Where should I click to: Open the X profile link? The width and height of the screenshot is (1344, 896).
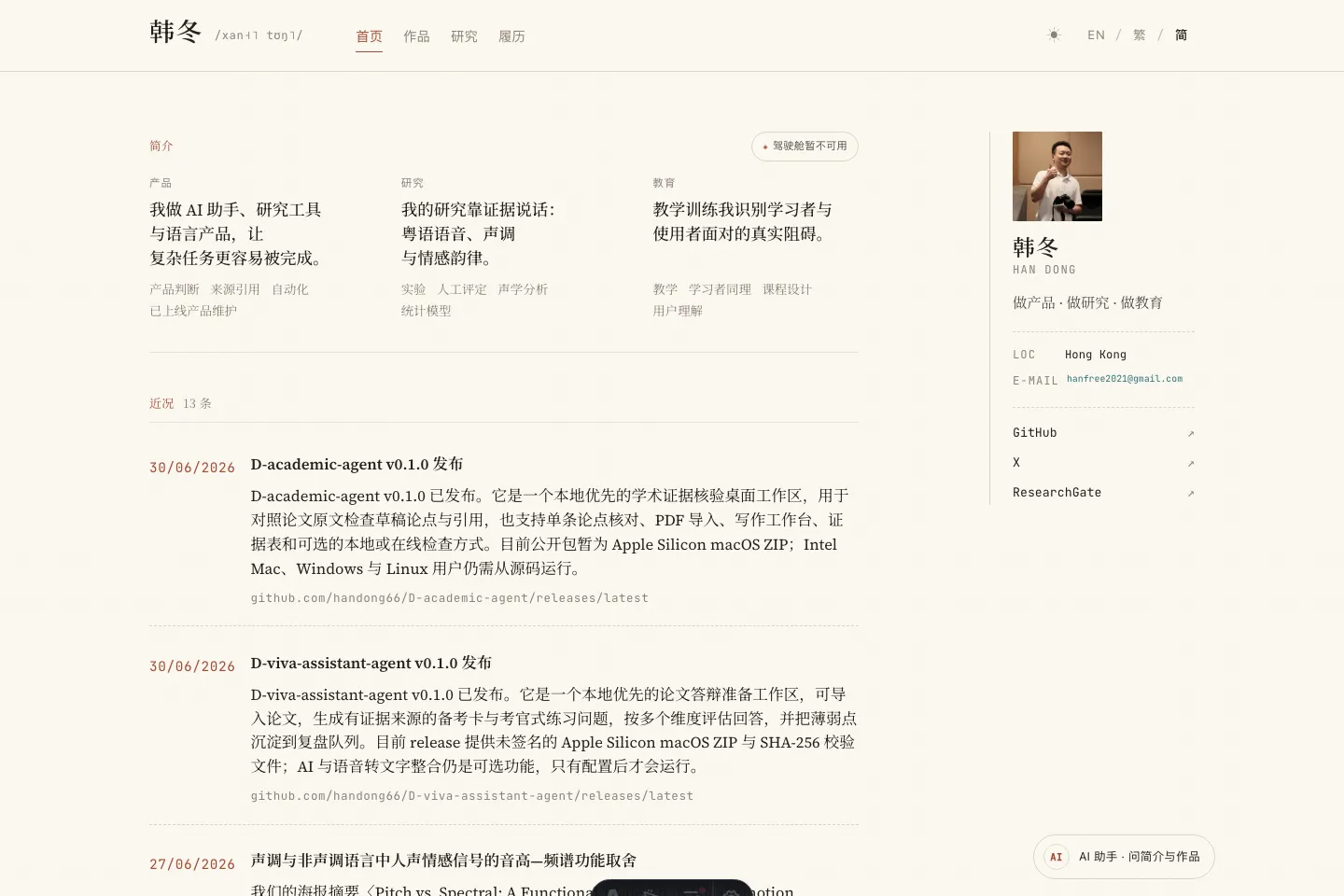(1016, 463)
